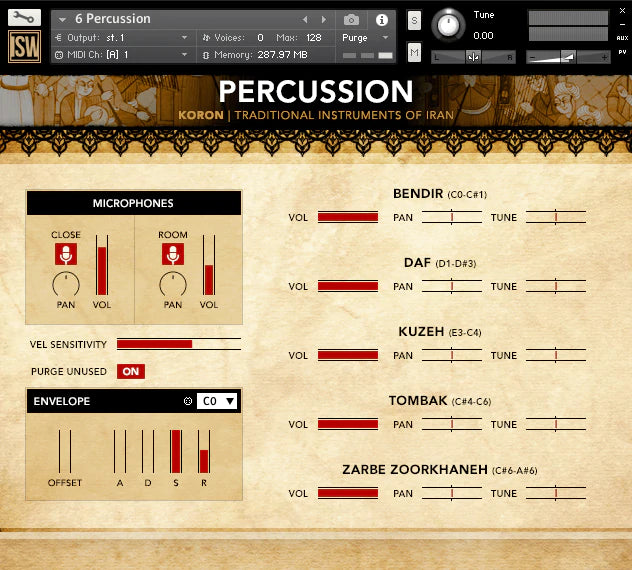Set the Daf TUNE slider
Screen dimensions: 632x570
(x=556, y=286)
